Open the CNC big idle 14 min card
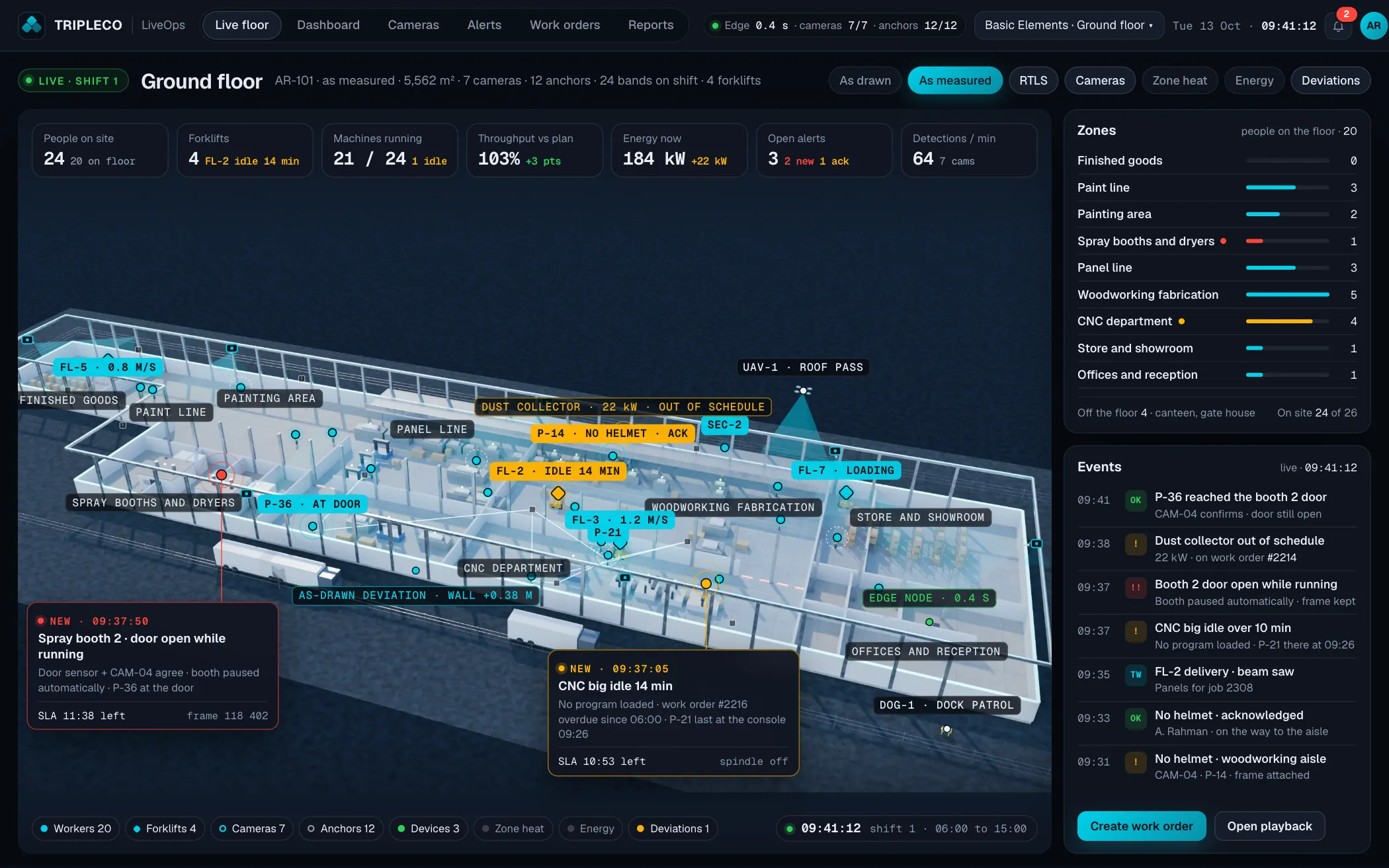The image size is (1389, 868). (673, 713)
